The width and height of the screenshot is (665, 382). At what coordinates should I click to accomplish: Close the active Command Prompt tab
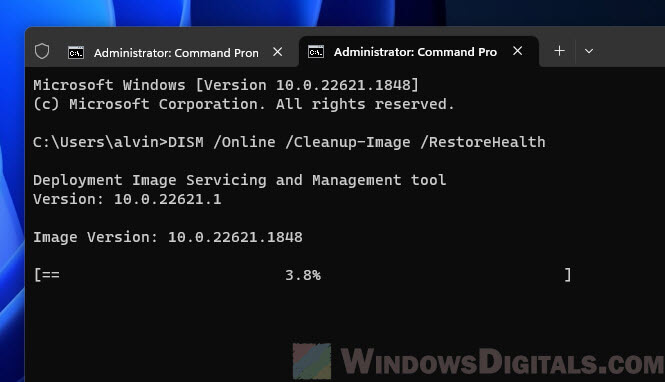click(517, 51)
